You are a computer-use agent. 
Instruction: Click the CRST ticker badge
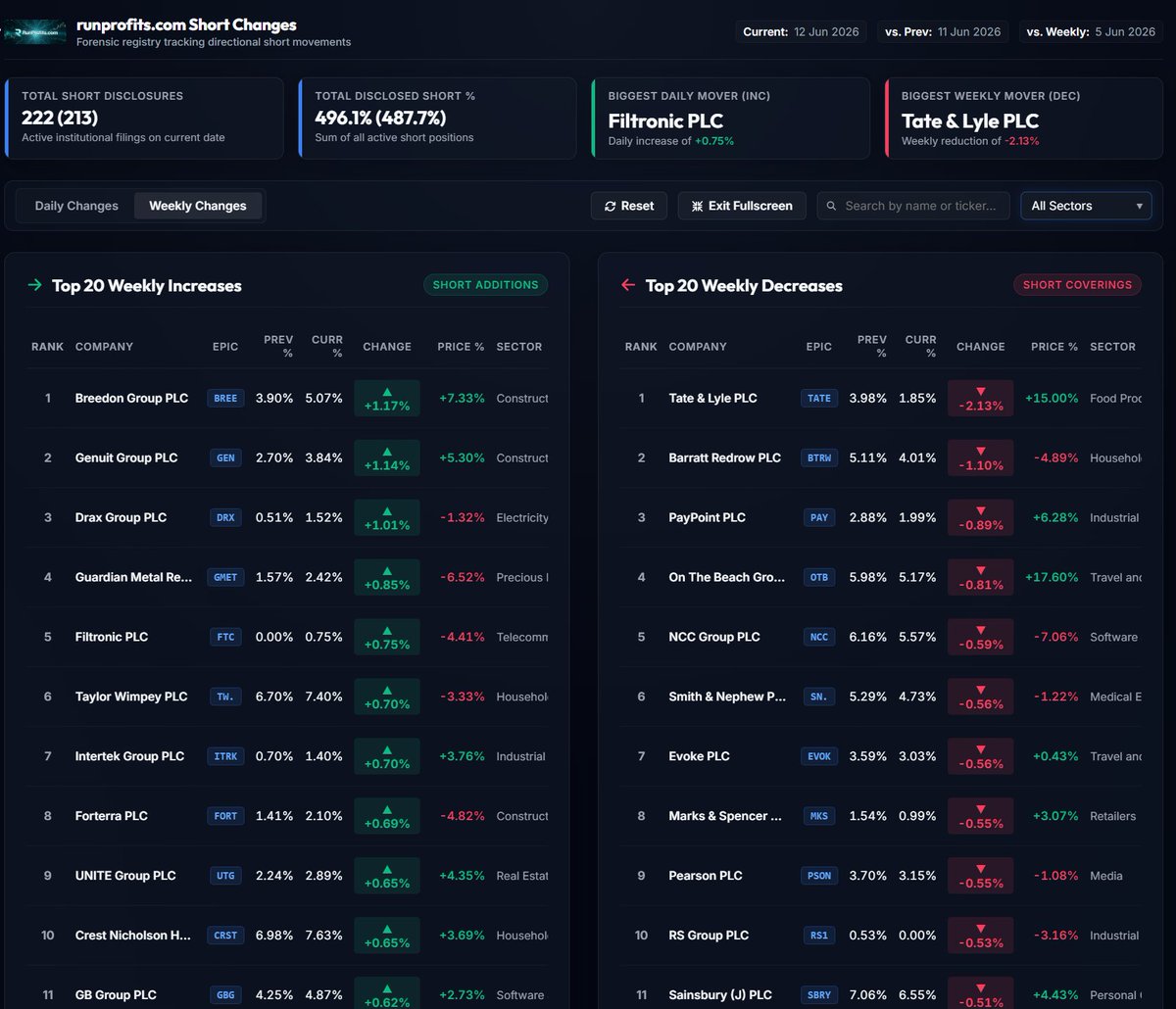click(225, 936)
